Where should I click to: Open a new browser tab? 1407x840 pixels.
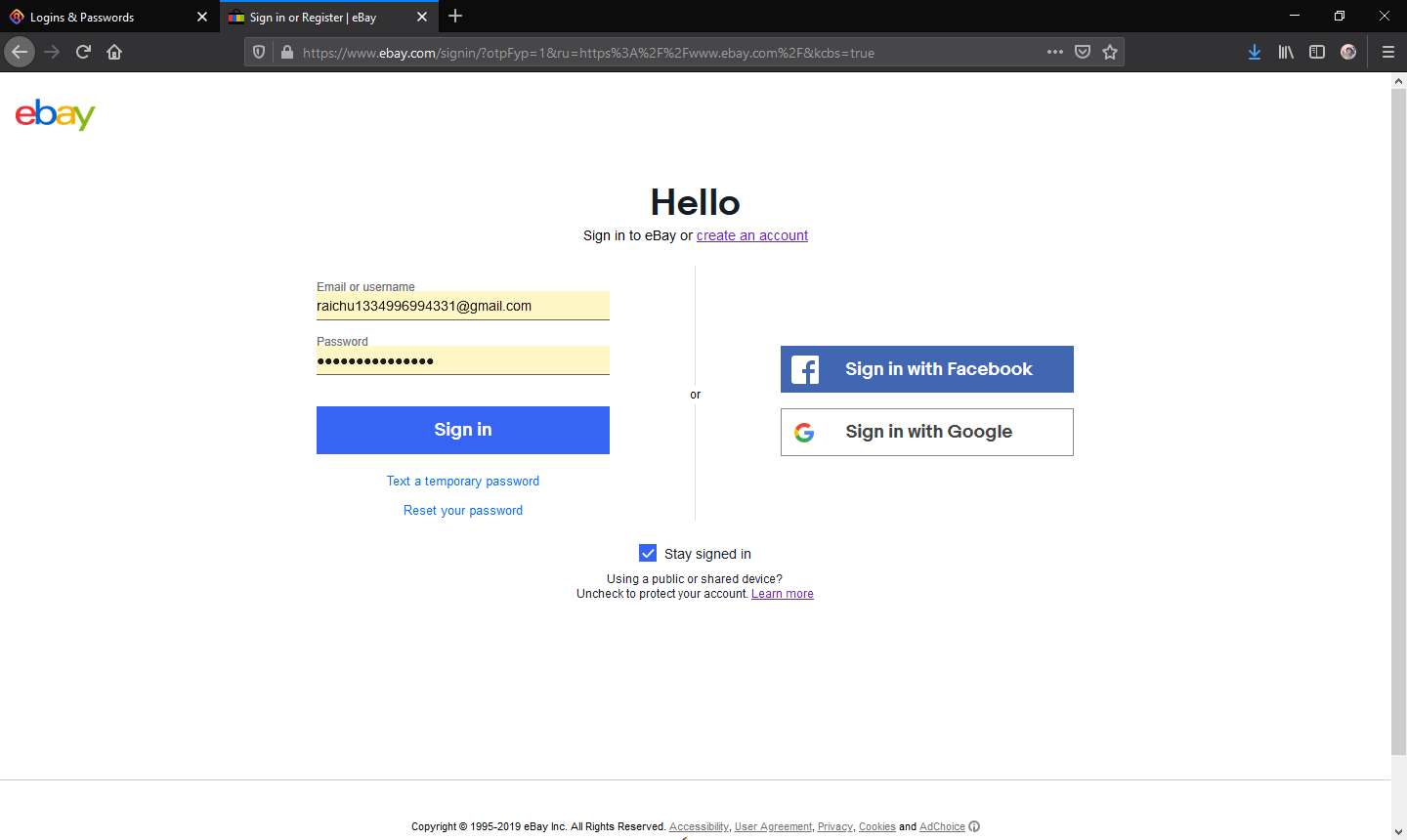coord(455,16)
